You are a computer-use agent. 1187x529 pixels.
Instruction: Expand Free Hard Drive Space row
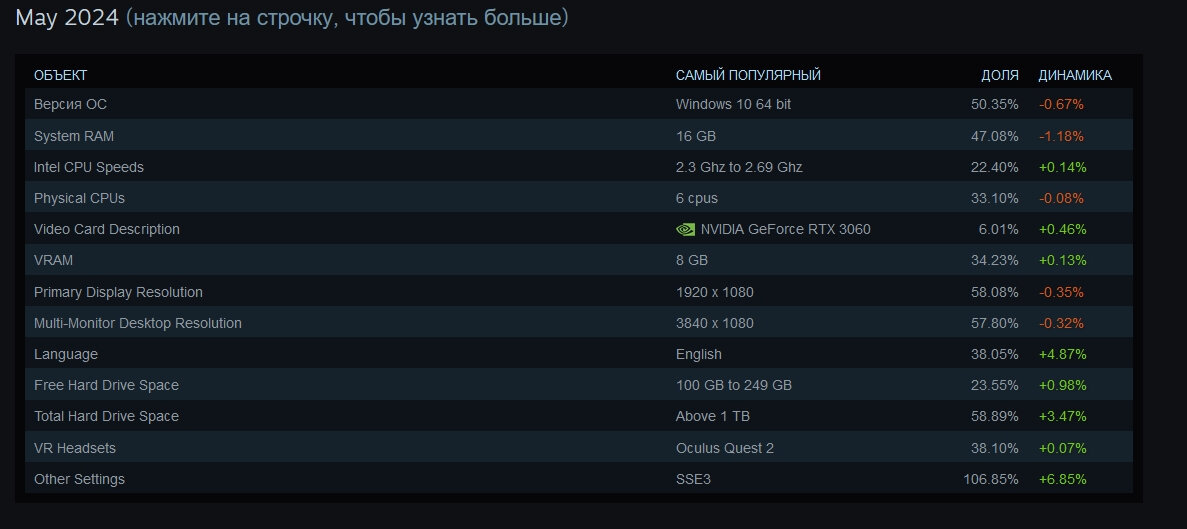(579, 384)
